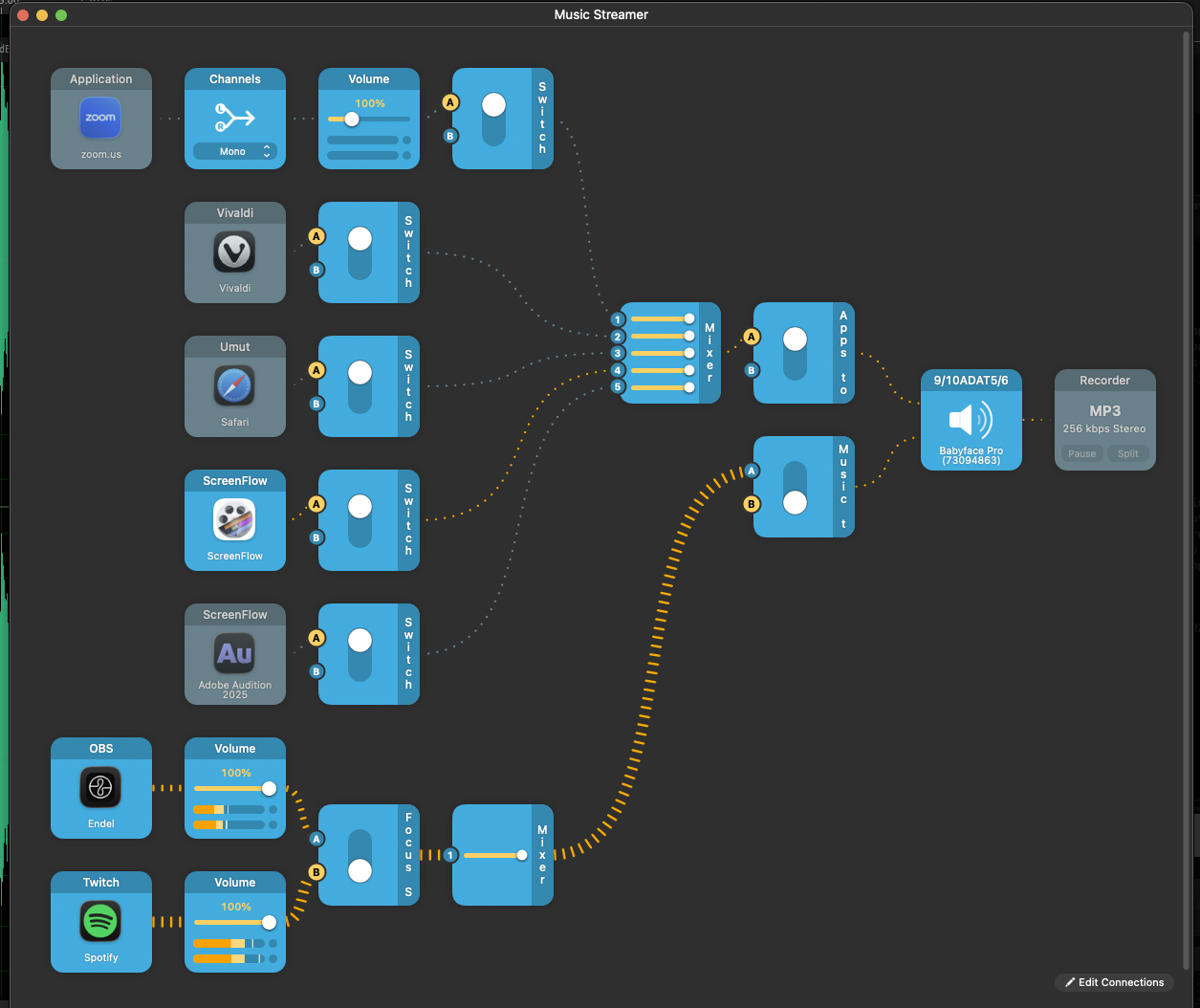Click the ScreenFlow app icon
The image size is (1200, 1008).
[x=234, y=520]
